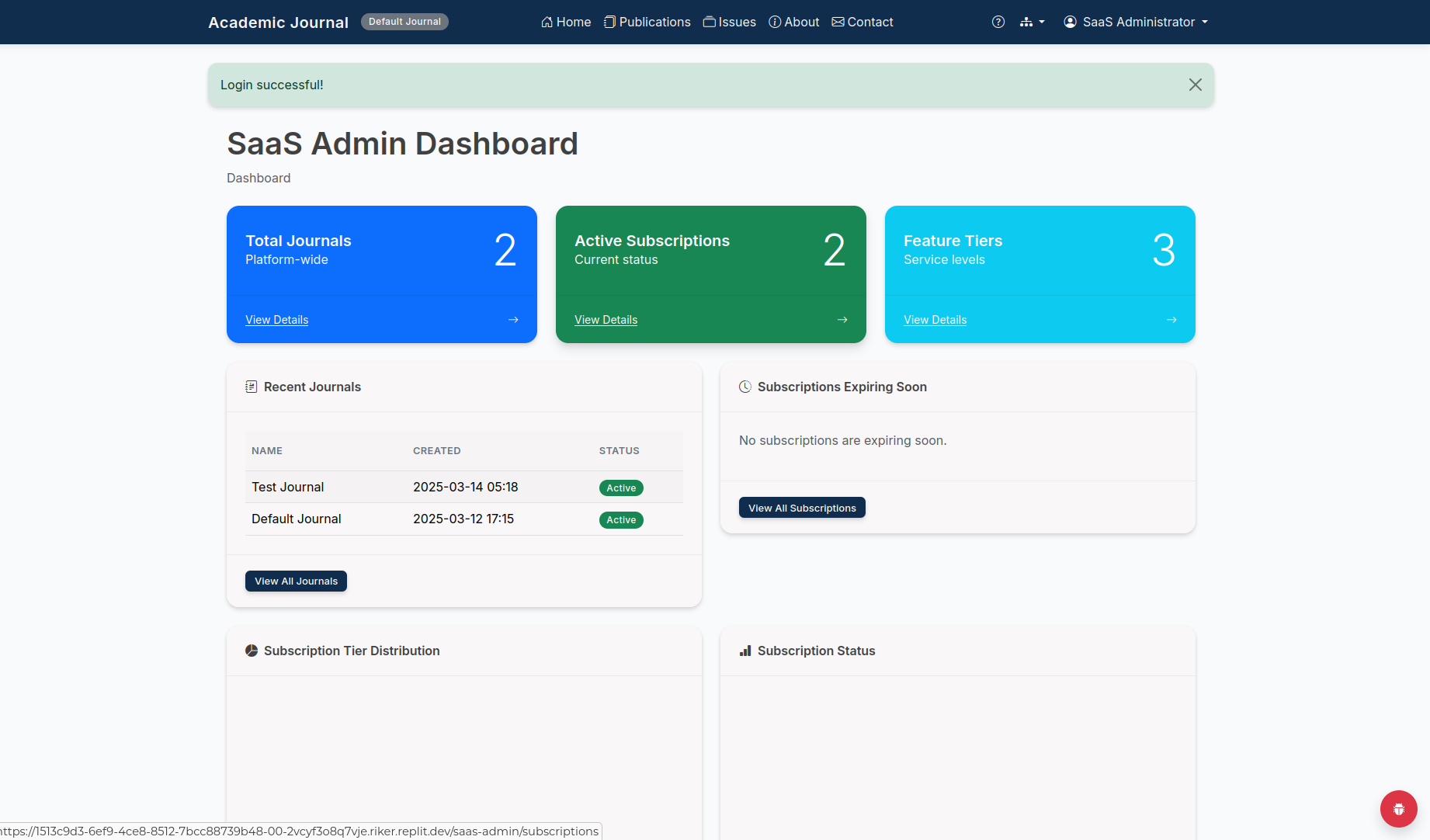Image resolution: width=1430 pixels, height=840 pixels.
Task: Click the Total Journals count number
Action: pyautogui.click(x=505, y=250)
